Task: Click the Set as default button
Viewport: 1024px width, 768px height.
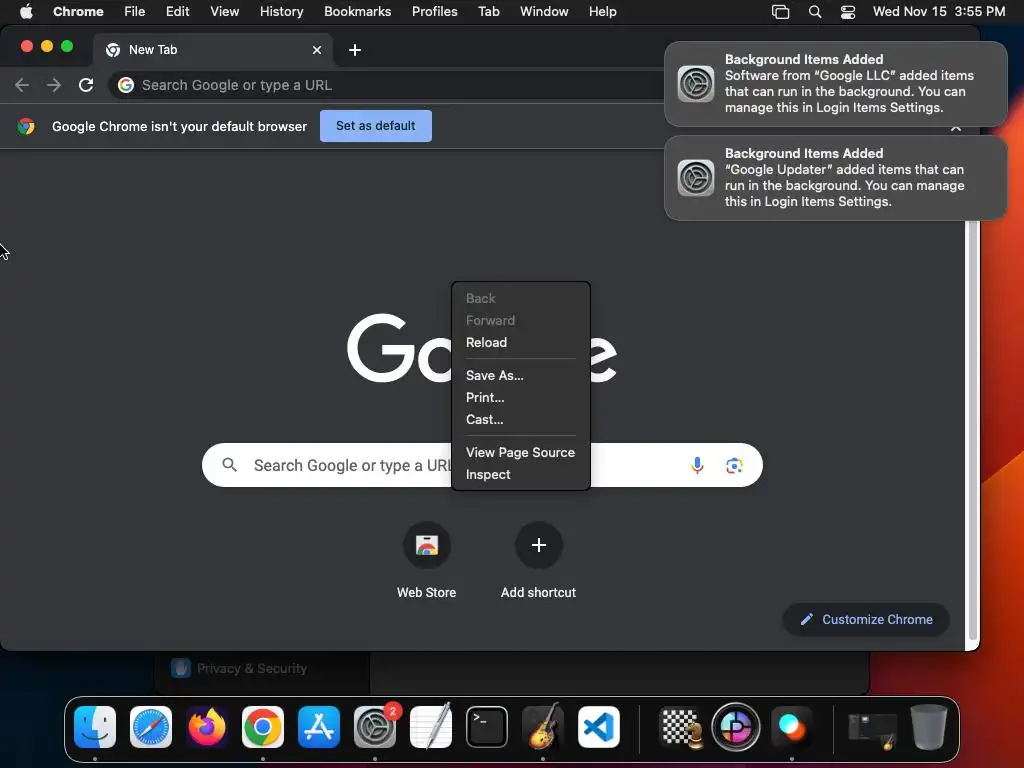Action: coord(376,126)
